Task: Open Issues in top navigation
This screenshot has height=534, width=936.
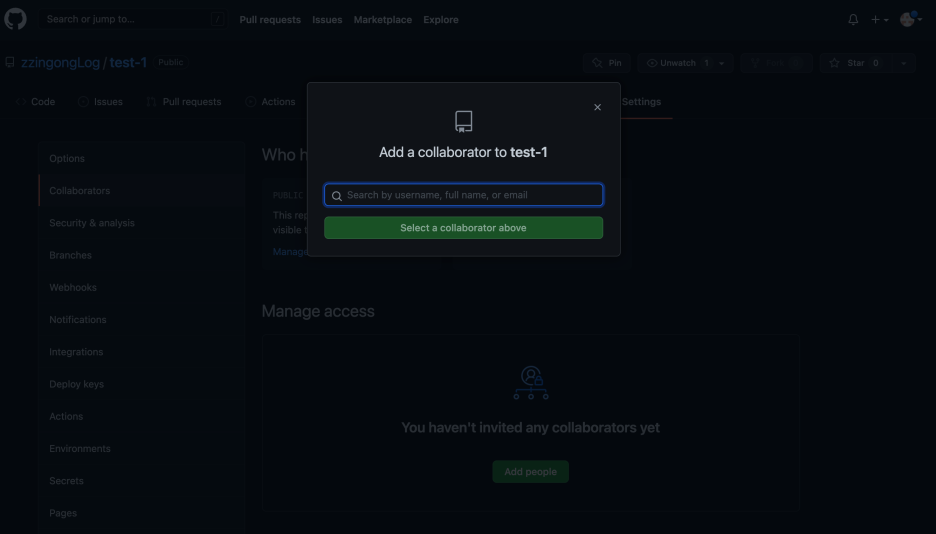Action: [x=327, y=20]
